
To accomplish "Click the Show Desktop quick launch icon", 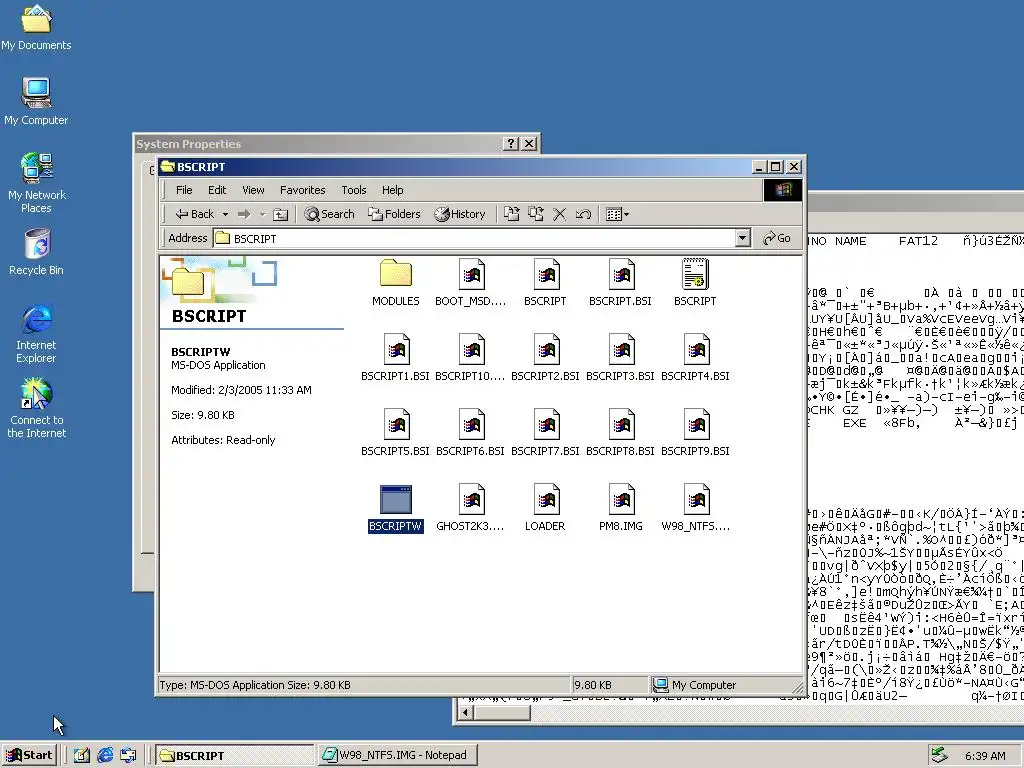I will tap(82, 756).
